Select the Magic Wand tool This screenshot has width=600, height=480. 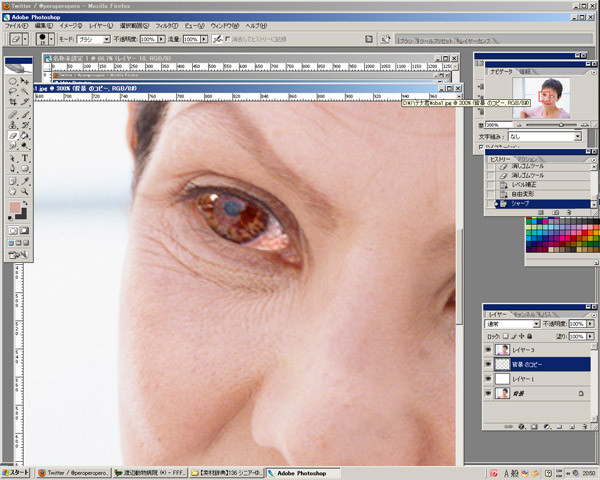click(x=24, y=91)
